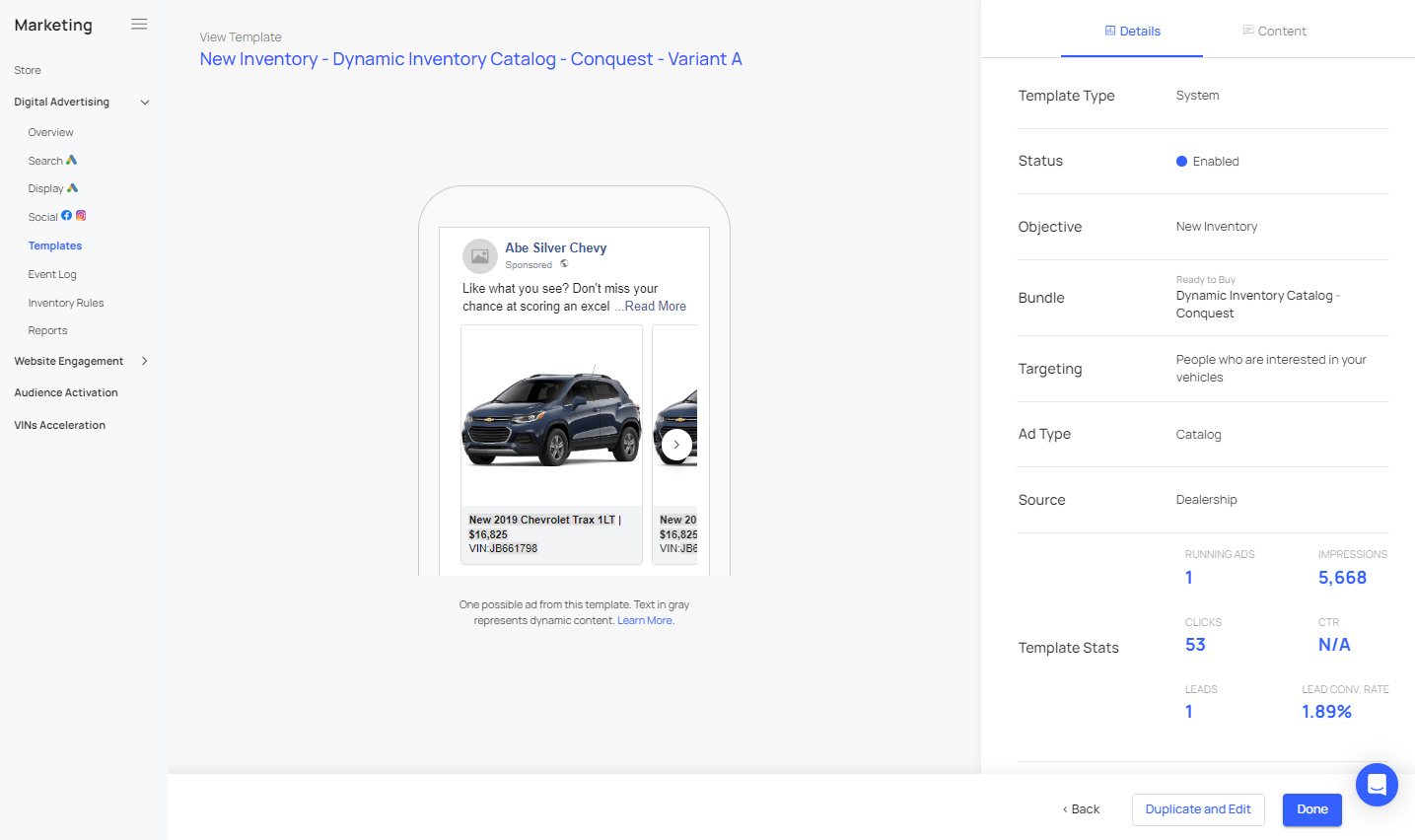Click the carousel next arrow on ad preview

(676, 445)
